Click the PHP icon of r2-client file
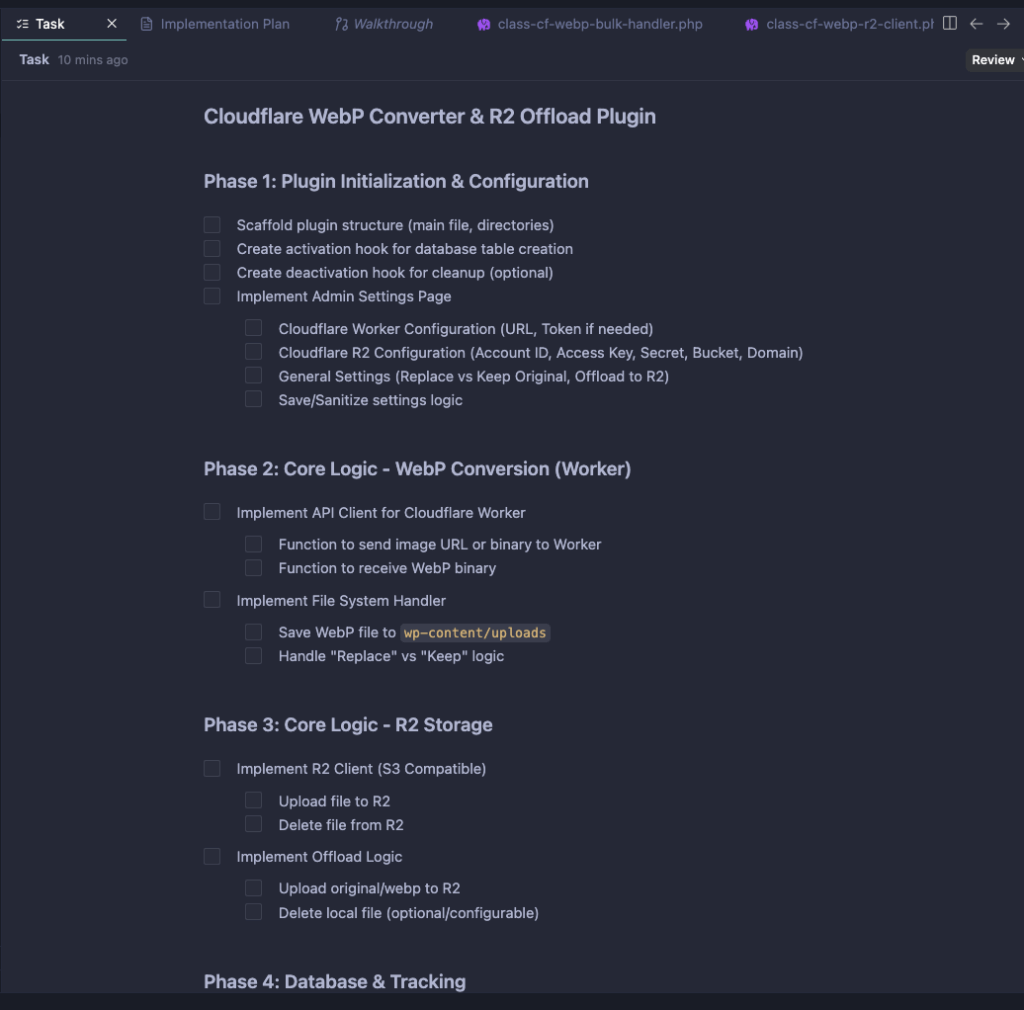 752,24
